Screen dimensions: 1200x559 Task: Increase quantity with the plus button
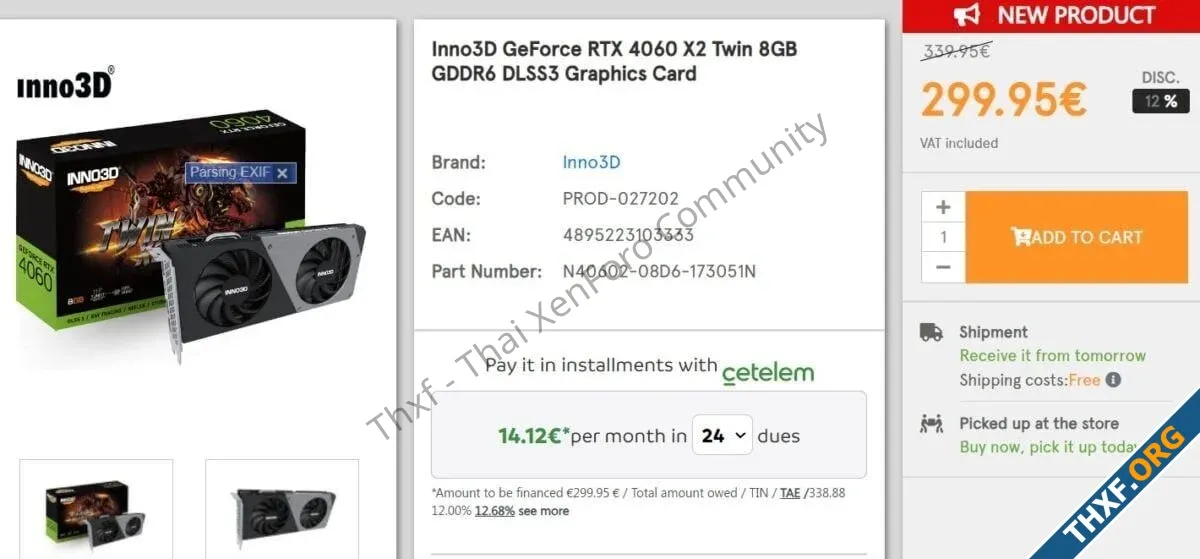(943, 207)
